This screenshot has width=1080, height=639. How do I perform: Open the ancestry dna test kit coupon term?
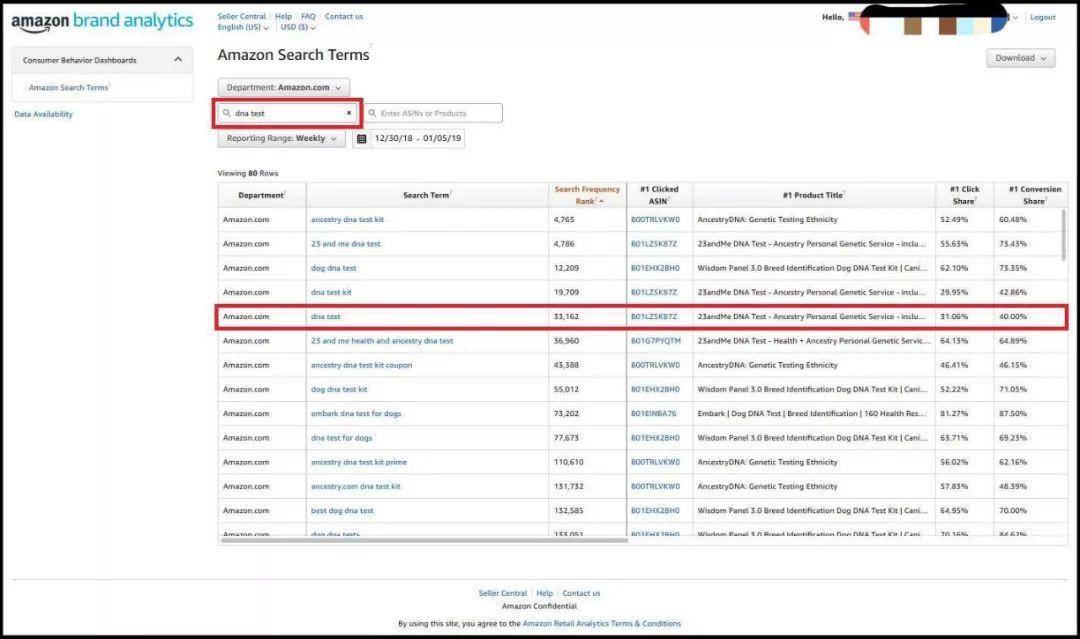tap(361, 365)
